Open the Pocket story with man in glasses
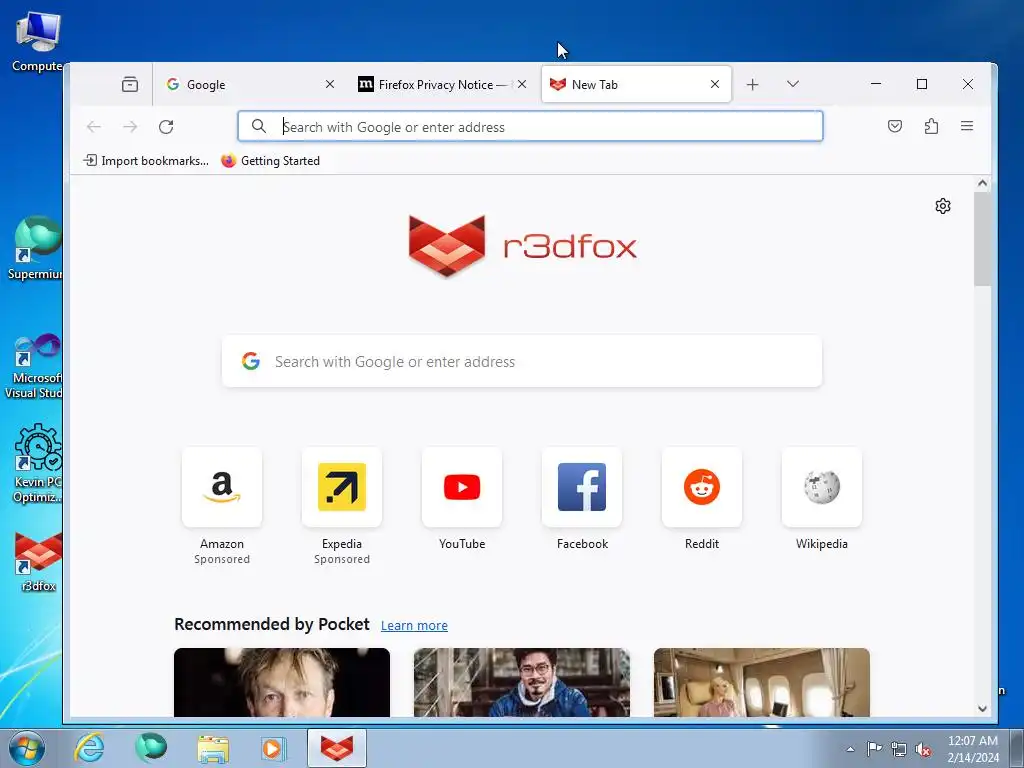The width and height of the screenshot is (1024, 768). [522, 682]
